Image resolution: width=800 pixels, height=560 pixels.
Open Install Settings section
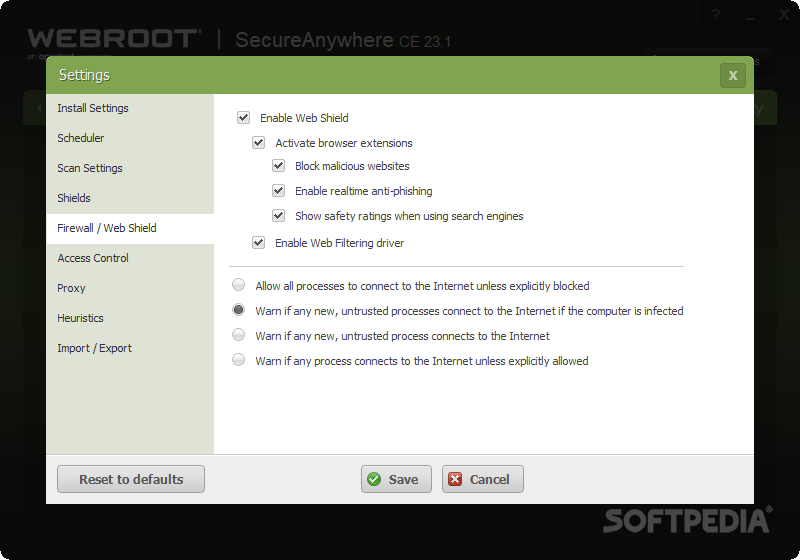[130, 108]
